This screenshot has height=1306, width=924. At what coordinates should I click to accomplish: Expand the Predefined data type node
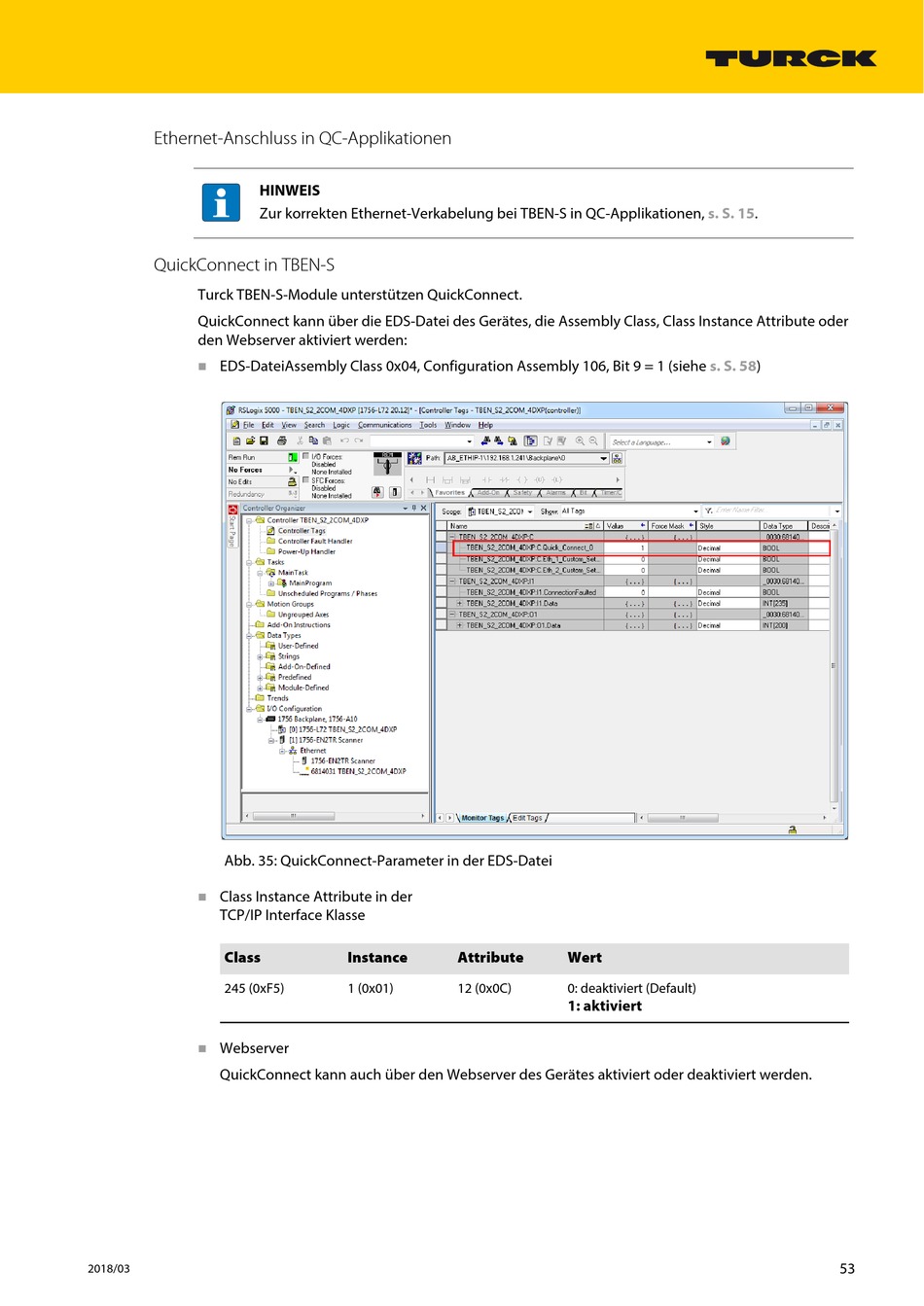point(260,678)
